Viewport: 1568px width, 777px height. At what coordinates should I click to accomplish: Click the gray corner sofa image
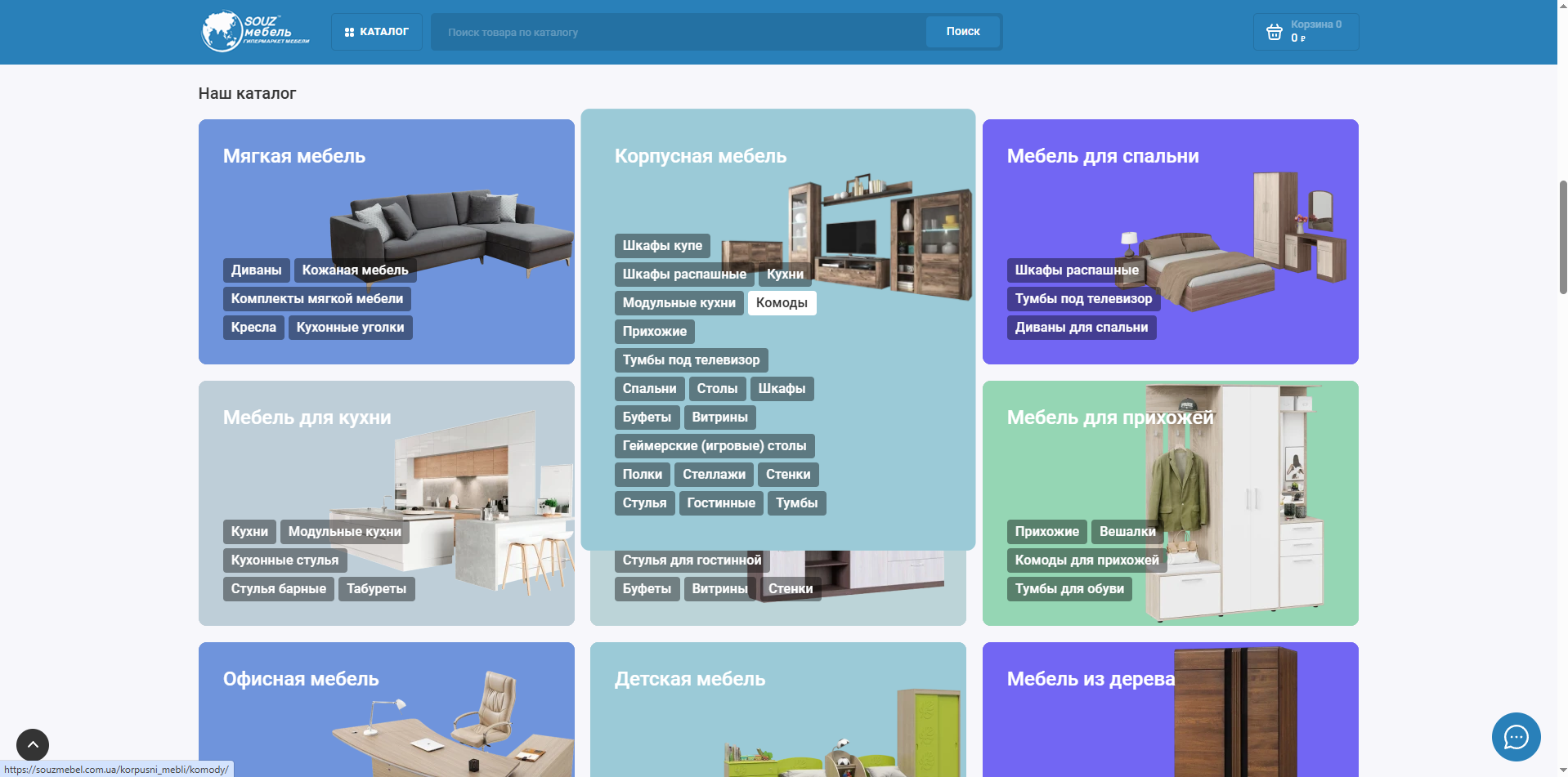[454, 233]
